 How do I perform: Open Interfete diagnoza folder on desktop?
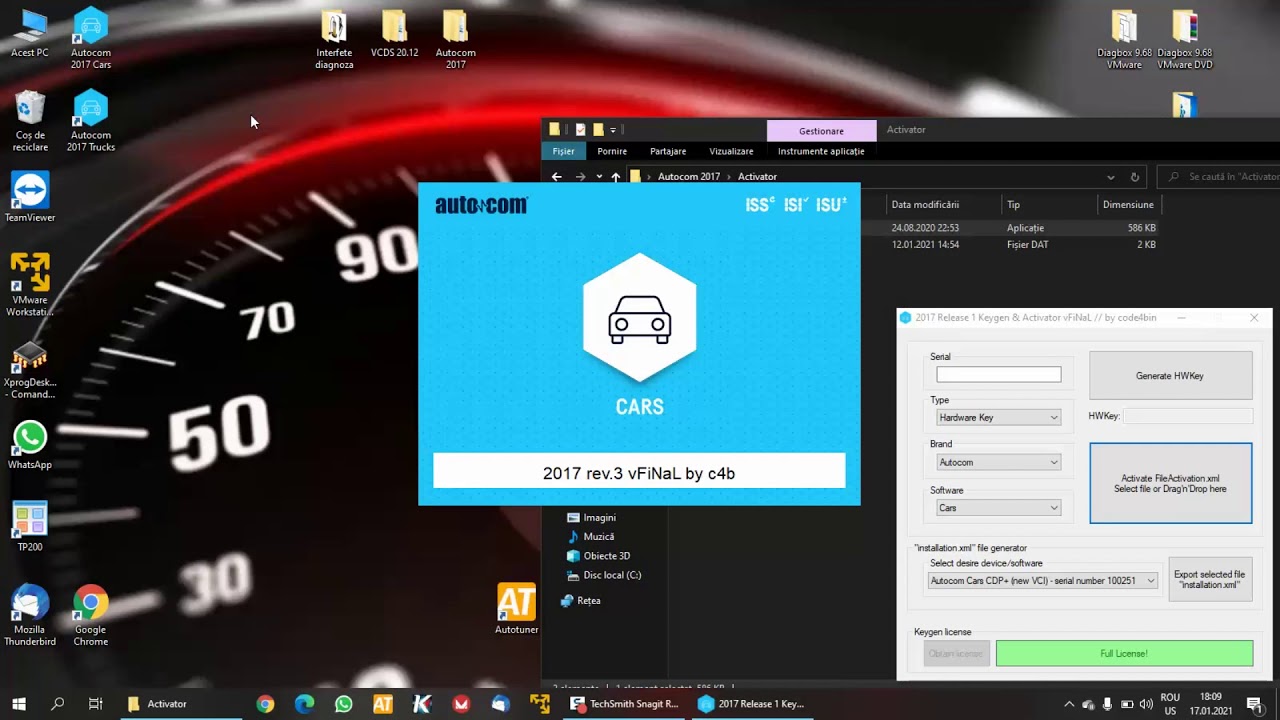334,40
